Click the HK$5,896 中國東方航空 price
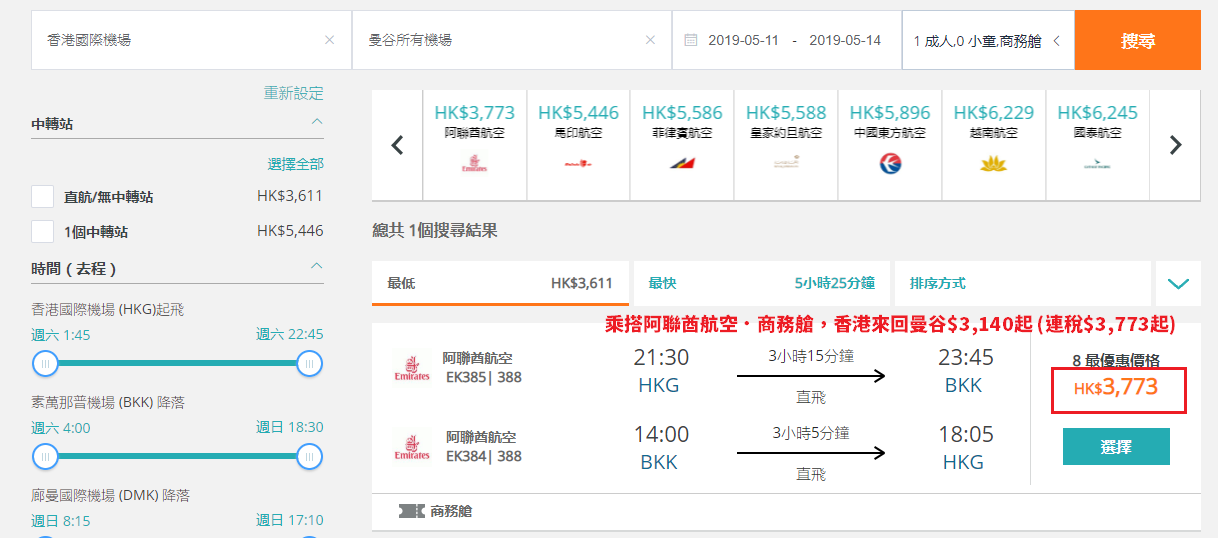1218x538 pixels. tap(890, 113)
